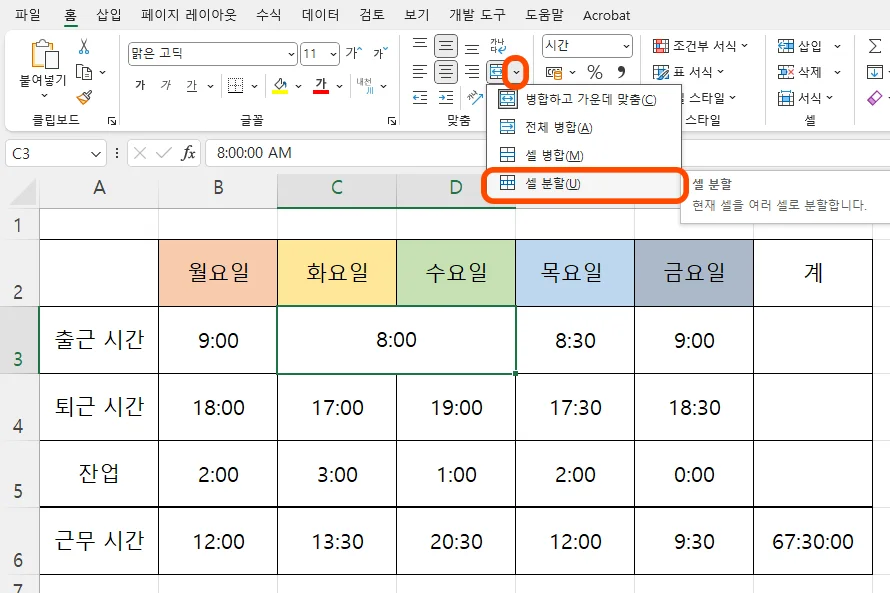Choose 셀 병합(M) menu item
Image resolution: width=890 pixels, height=593 pixels.
pyautogui.click(x=583, y=155)
